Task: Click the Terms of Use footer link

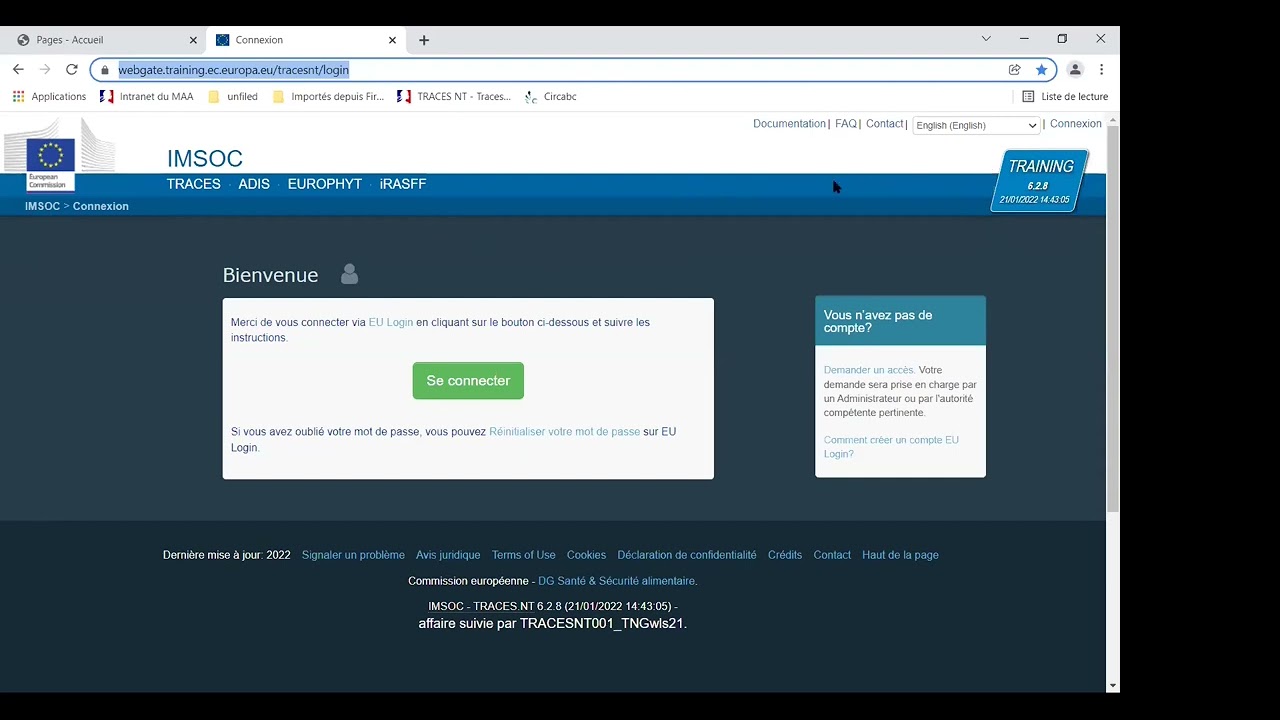Action: coord(523,555)
